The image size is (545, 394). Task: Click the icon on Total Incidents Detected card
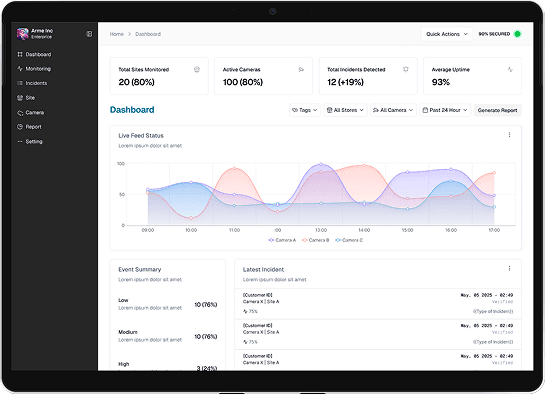pos(405,69)
